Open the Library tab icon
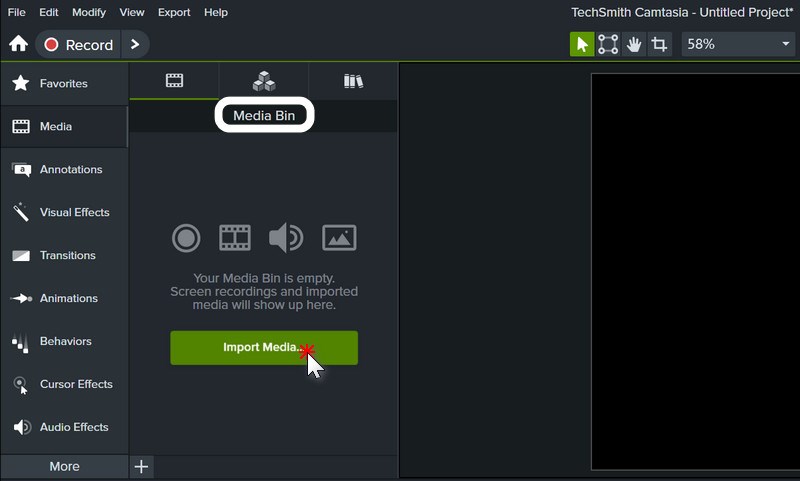 [x=353, y=81]
